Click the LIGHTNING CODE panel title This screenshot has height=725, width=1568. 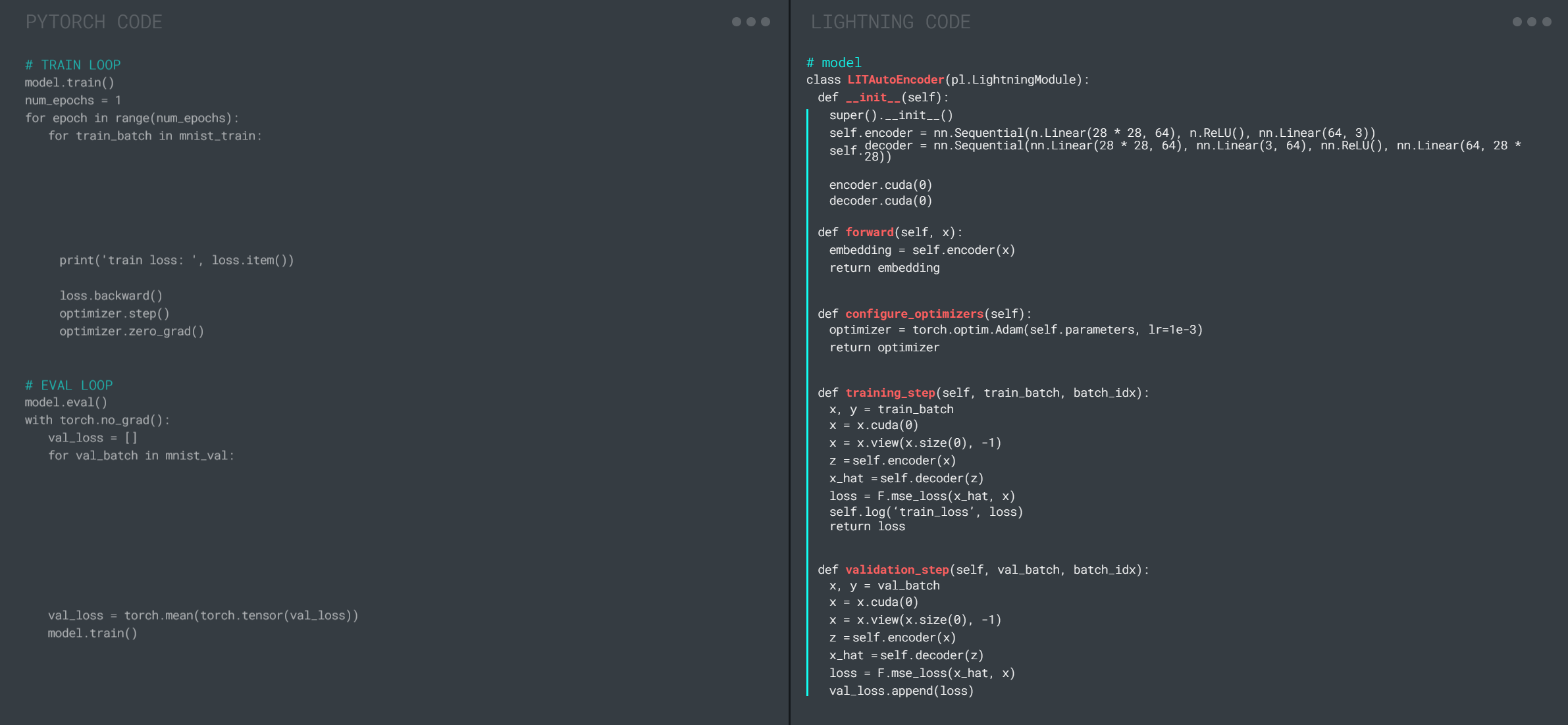click(890, 22)
